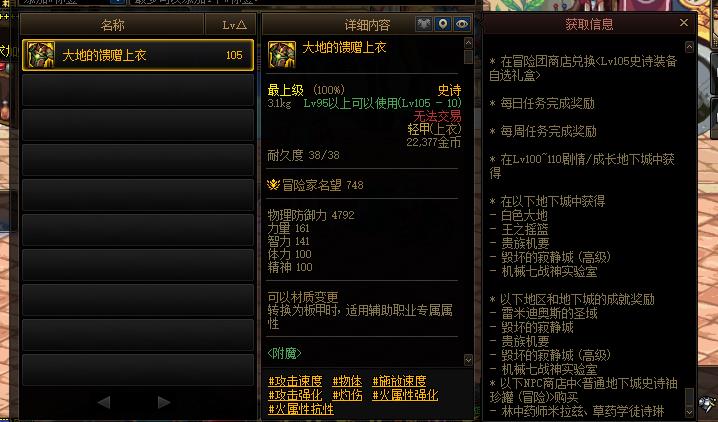Click the #火属性强化 tag link

tap(405, 395)
